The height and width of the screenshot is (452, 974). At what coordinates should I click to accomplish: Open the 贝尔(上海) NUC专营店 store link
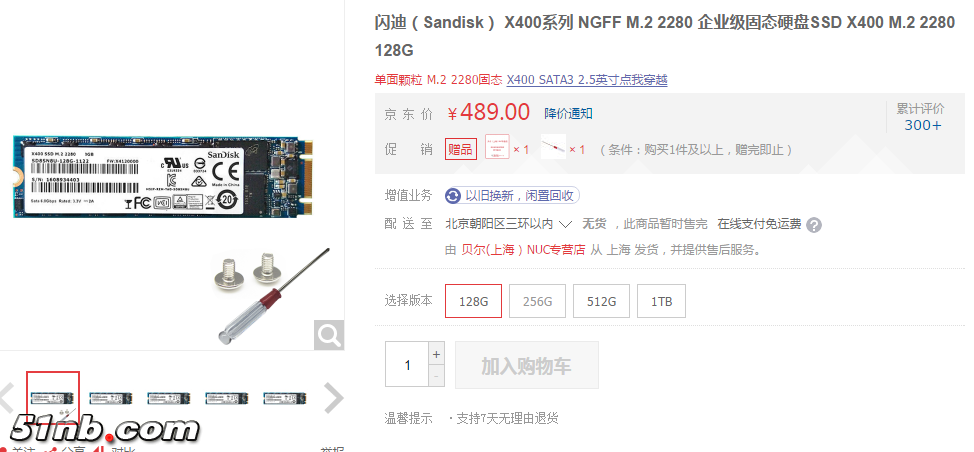point(523,250)
